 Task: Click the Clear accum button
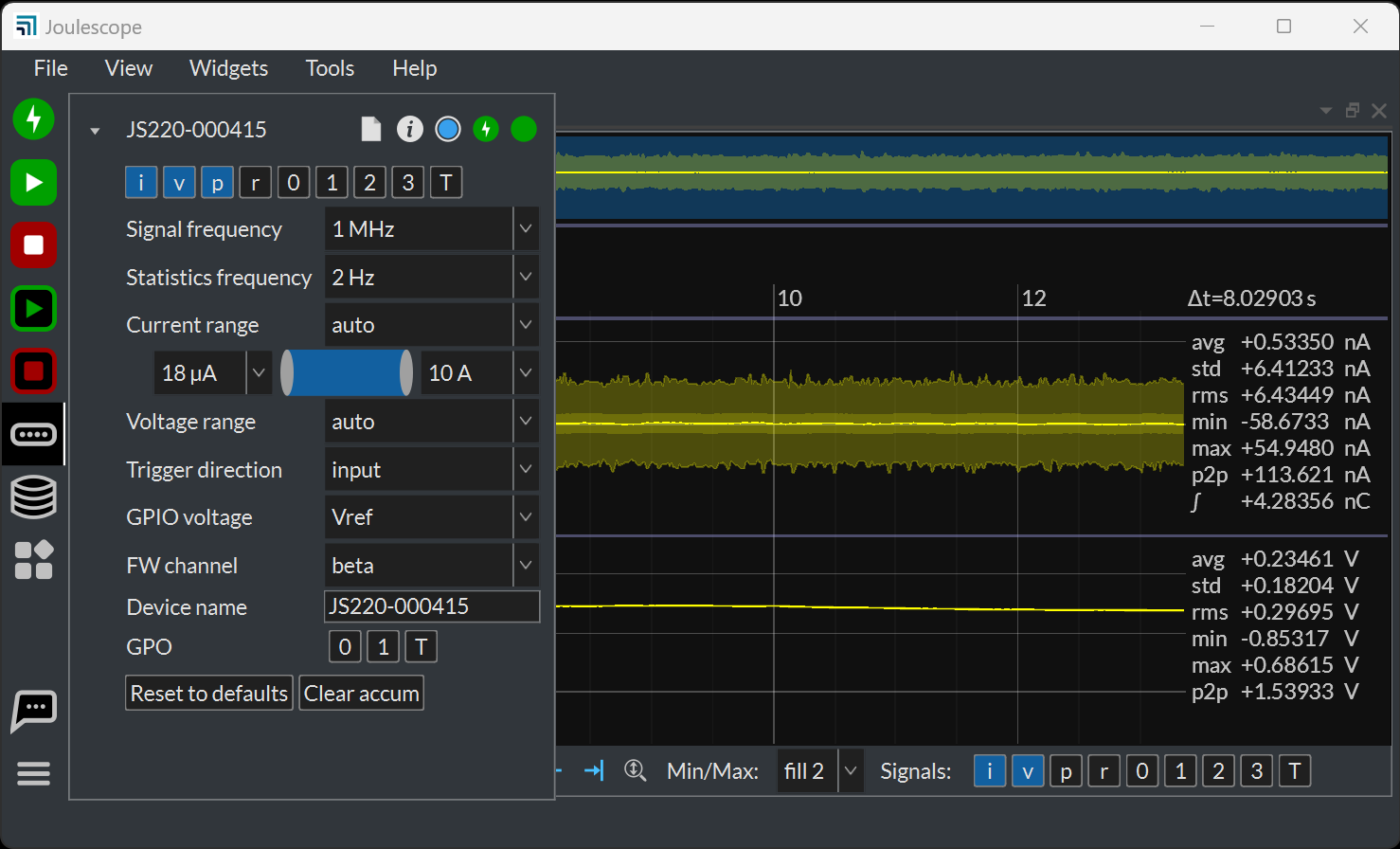click(362, 694)
